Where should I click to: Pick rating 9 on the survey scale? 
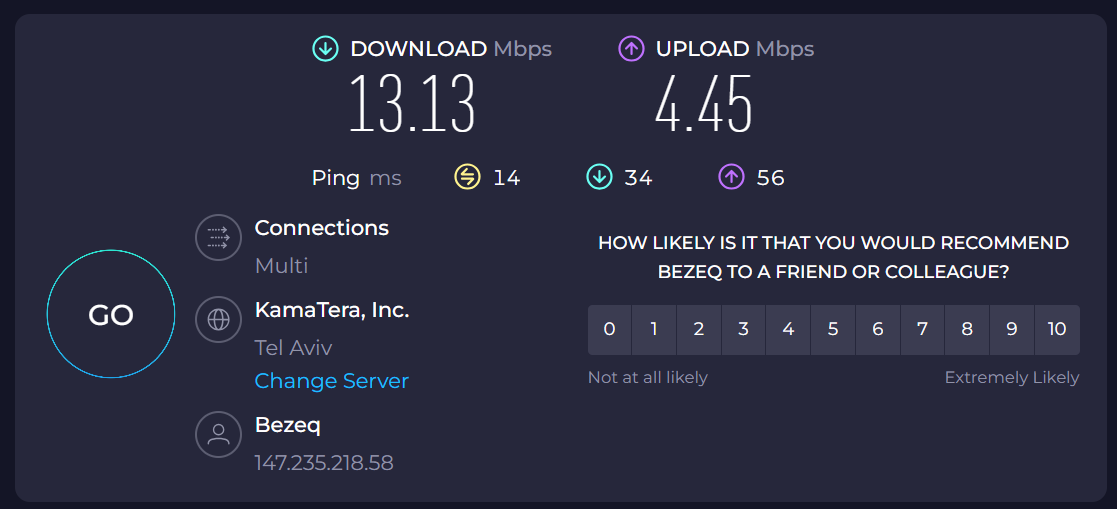[x=1012, y=330]
